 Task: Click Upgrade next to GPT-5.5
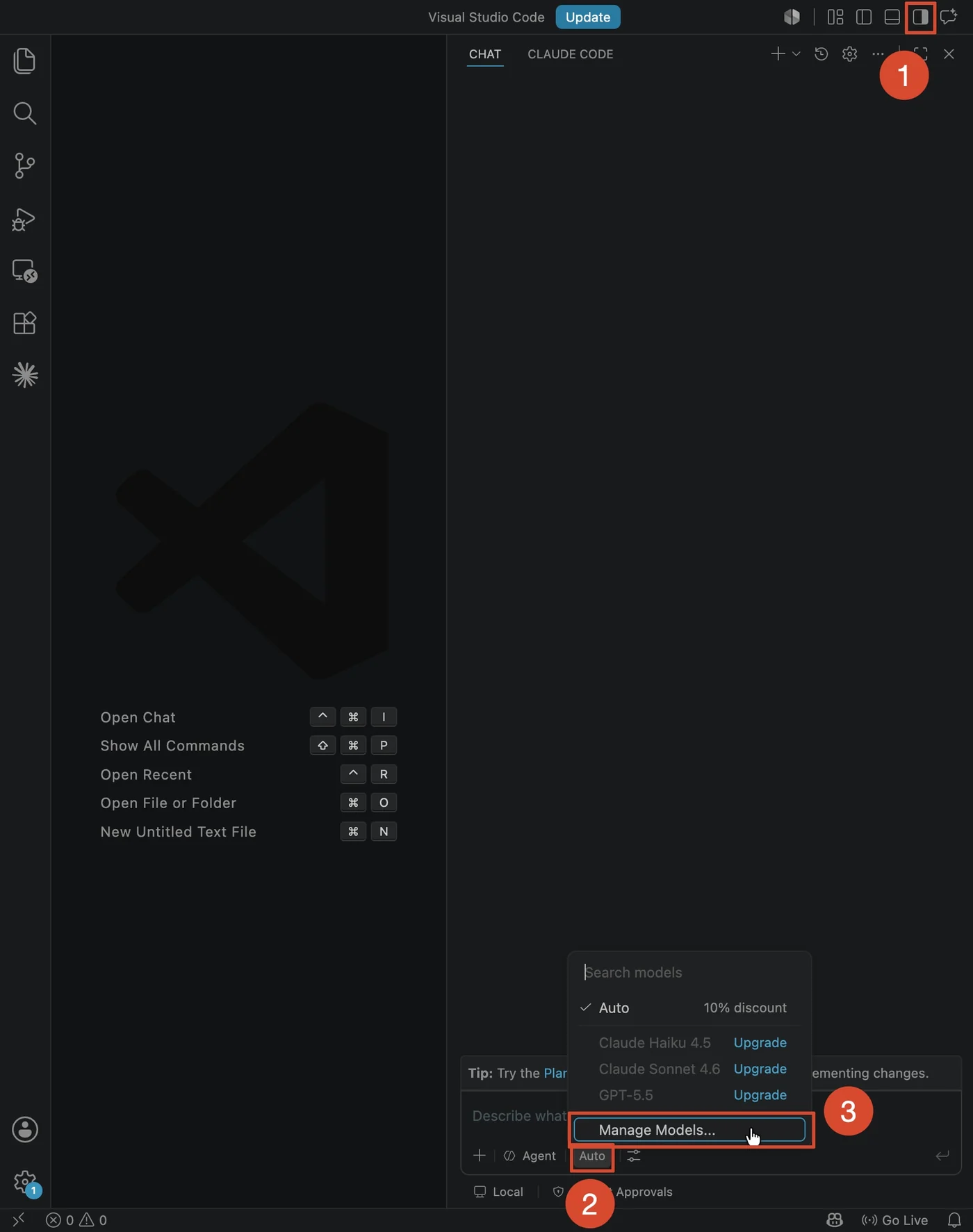pyautogui.click(x=760, y=1095)
